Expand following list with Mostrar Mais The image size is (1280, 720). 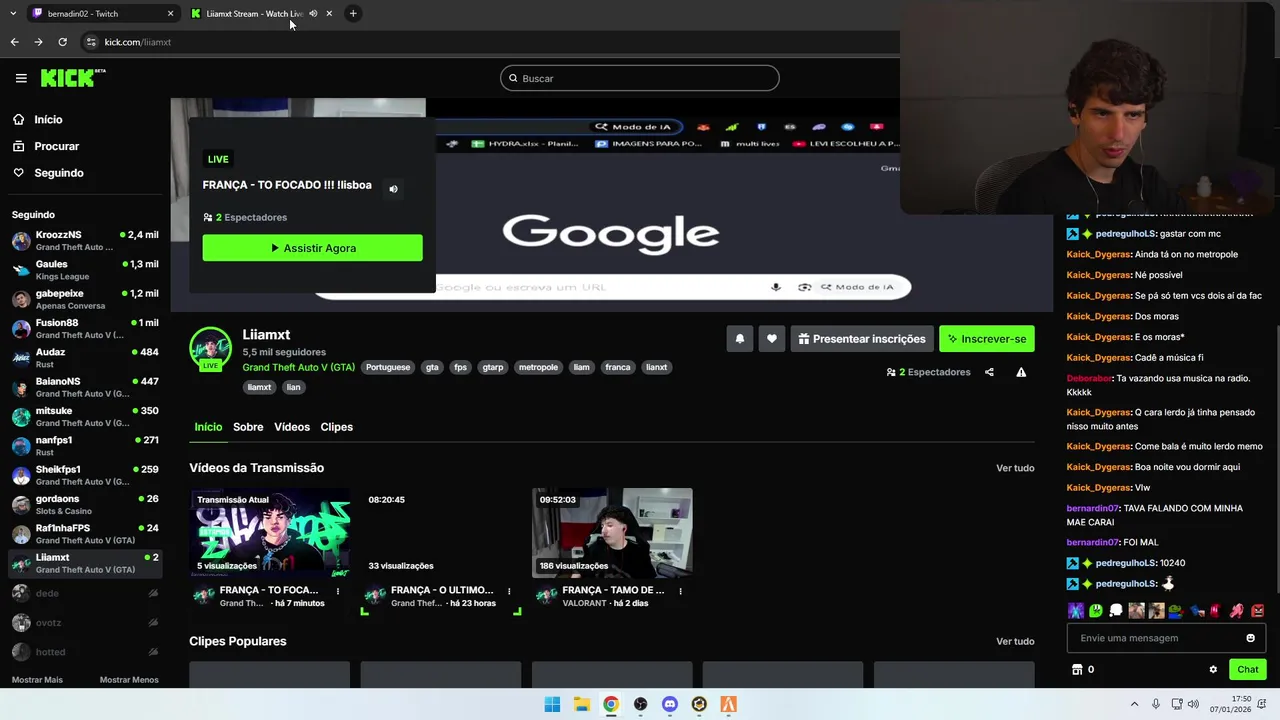click(37, 680)
